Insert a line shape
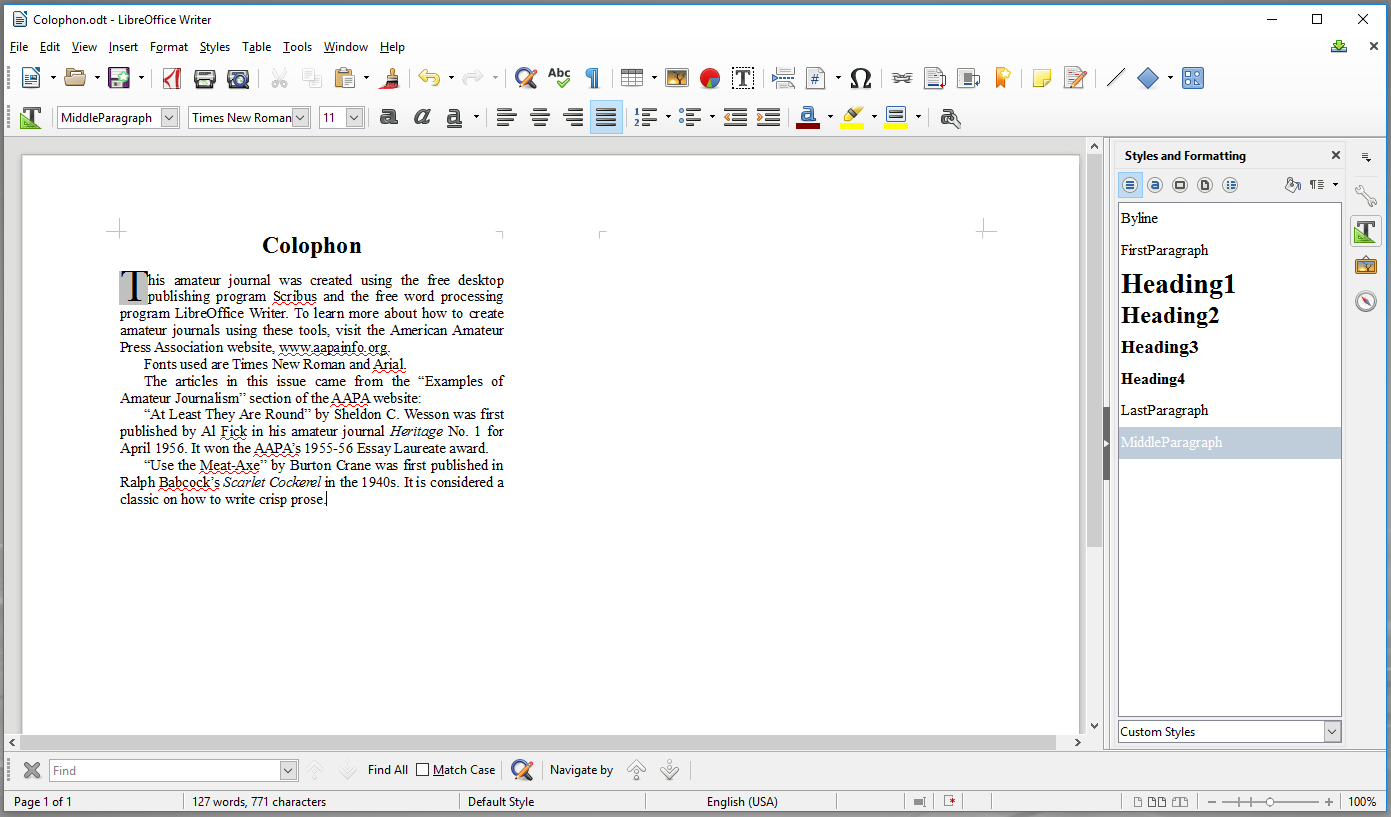This screenshot has height=817, width=1391. [1116, 78]
